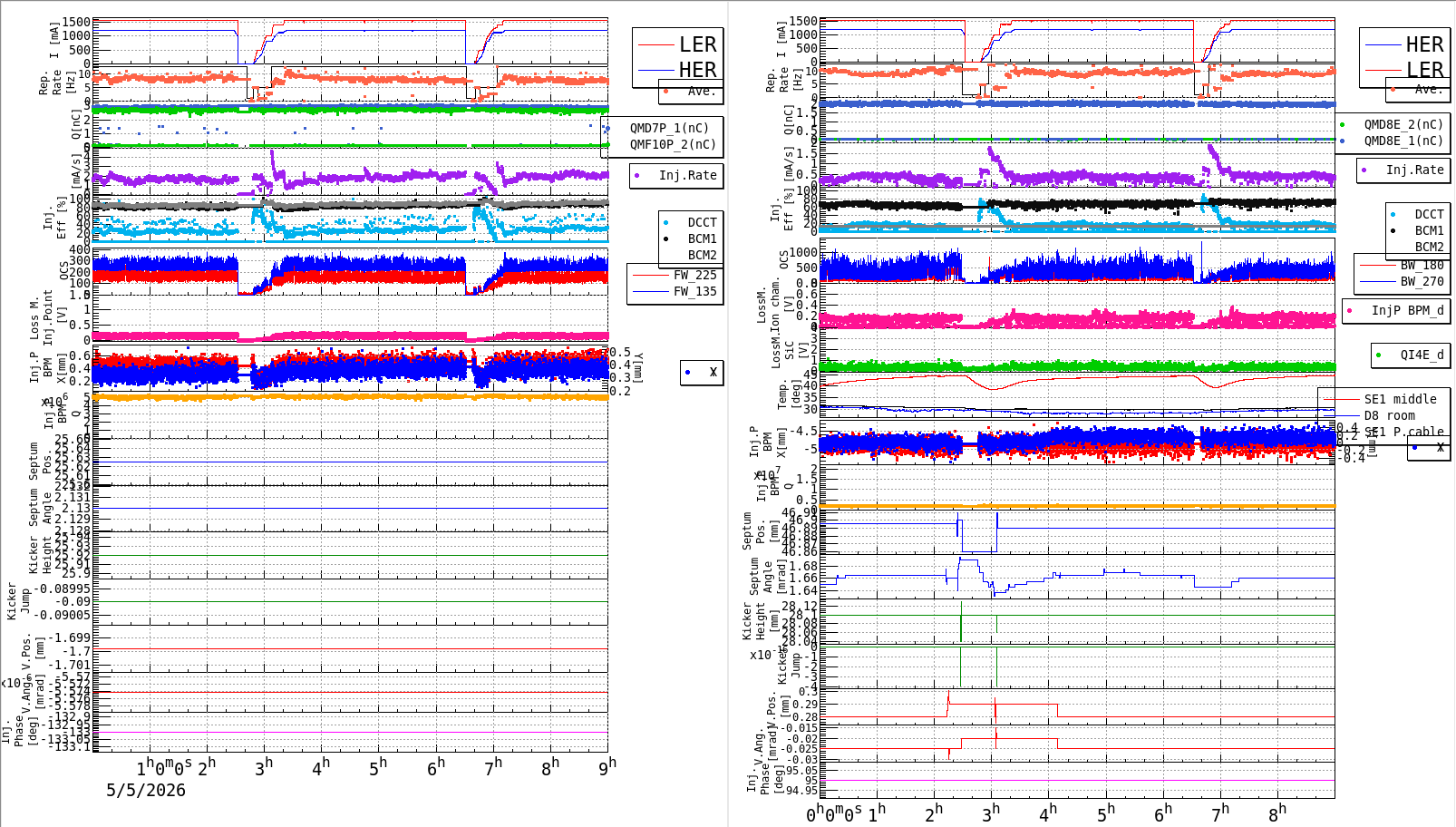This screenshot has height=827, width=1456.
Task: Click the LossM. SiC [V] axis label
Action: (789, 350)
